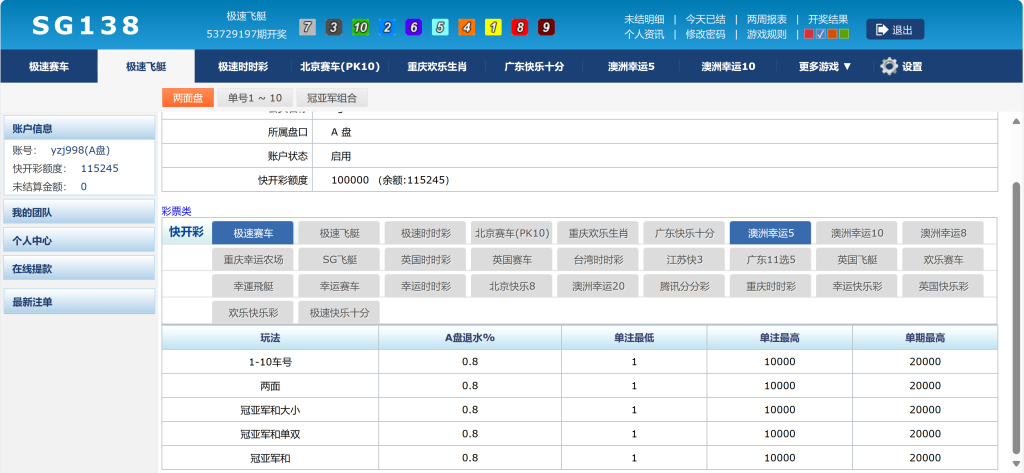The height and width of the screenshot is (473, 1024).
Task: Expand the 个人中心 sidebar section
Action: 80,241
